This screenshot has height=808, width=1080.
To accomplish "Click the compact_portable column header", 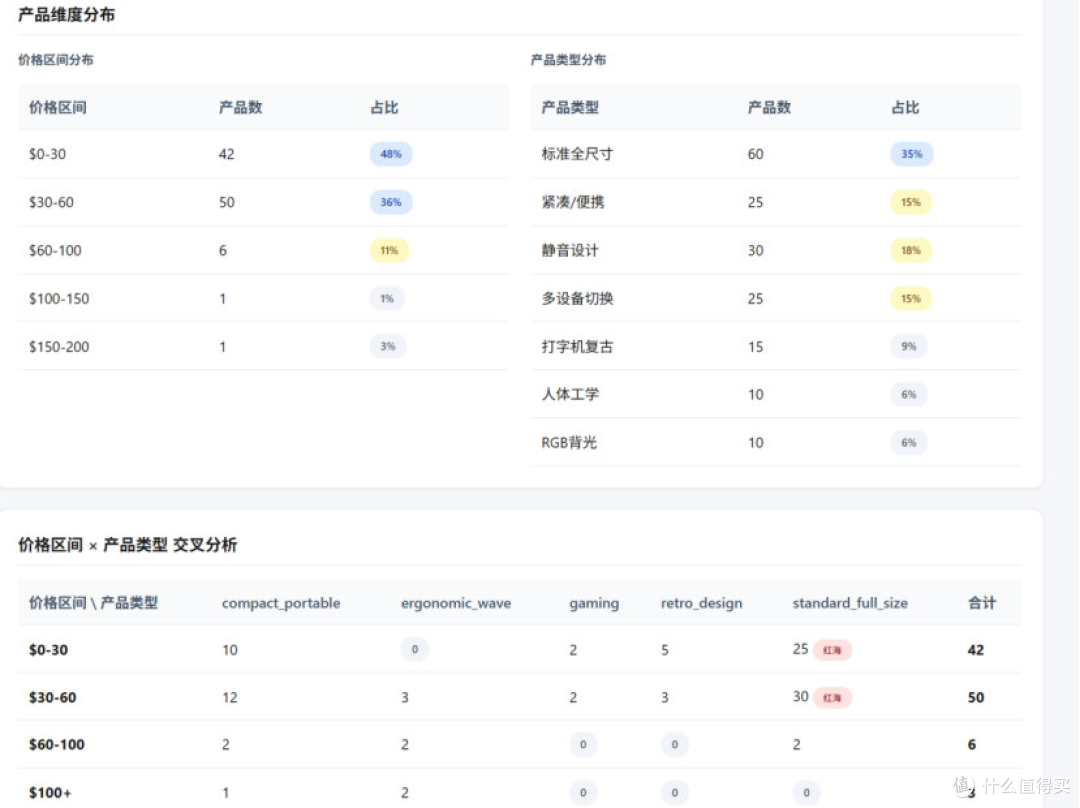I will click(x=281, y=603).
